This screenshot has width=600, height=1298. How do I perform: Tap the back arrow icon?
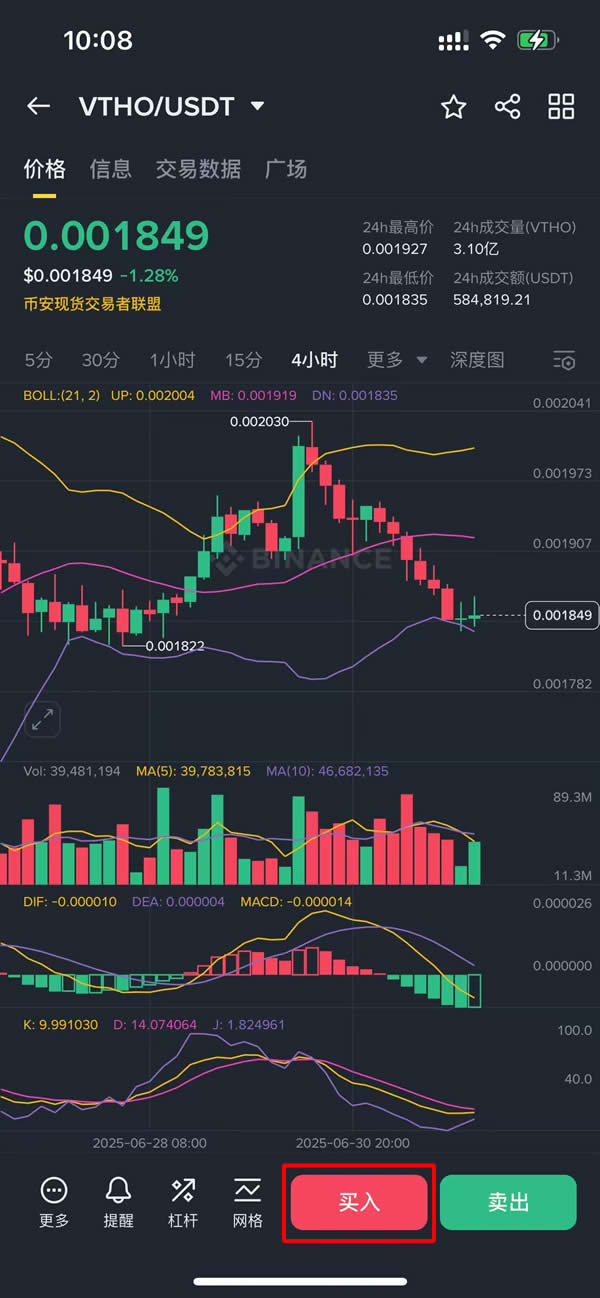(38, 106)
